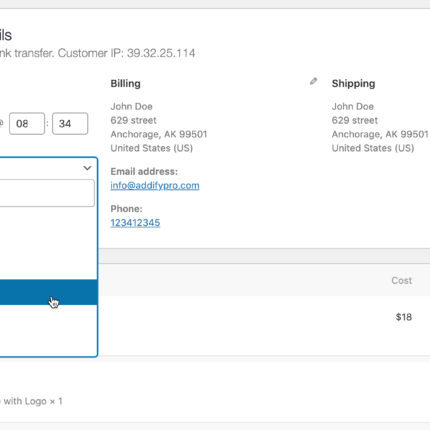The height and width of the screenshot is (430, 430).
Task: Expand the status dropdown chevron arrow
Action: click(87, 168)
